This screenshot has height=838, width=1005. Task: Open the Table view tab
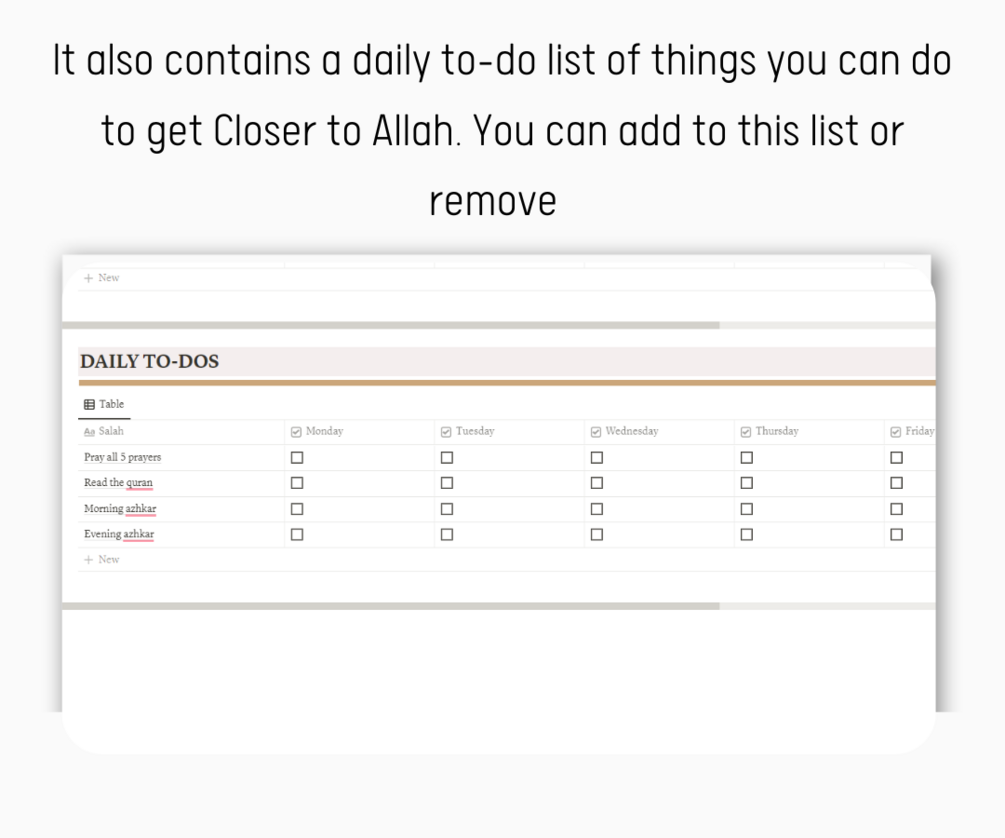pyautogui.click(x=104, y=405)
